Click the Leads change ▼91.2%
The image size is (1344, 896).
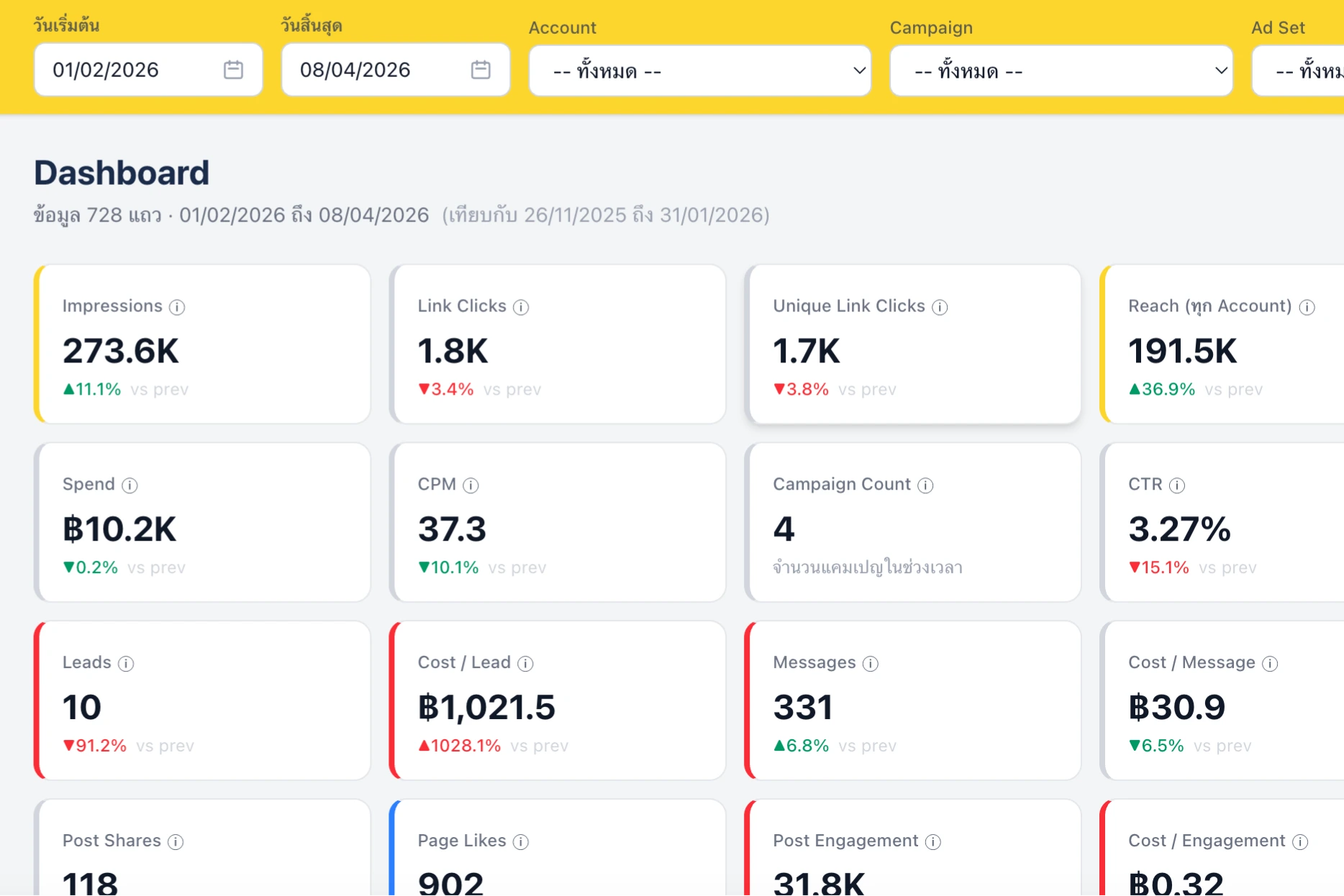[95, 746]
